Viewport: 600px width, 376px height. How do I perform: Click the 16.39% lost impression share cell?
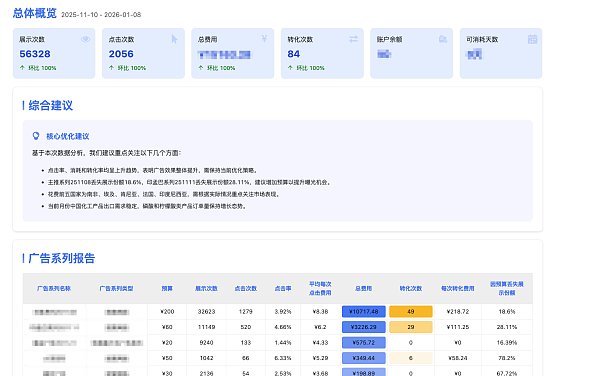point(507,342)
